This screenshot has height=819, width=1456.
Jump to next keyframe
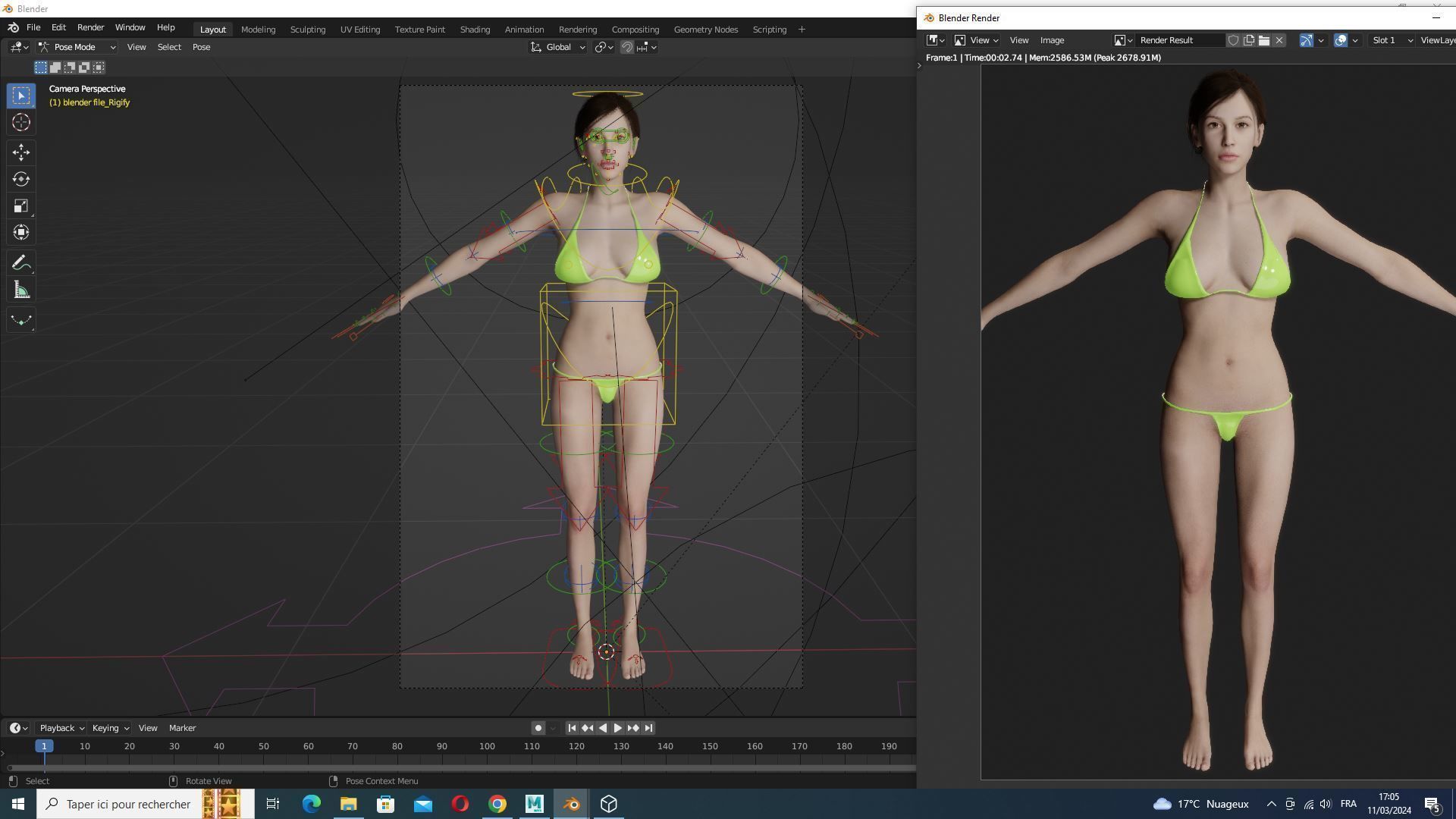click(x=633, y=728)
